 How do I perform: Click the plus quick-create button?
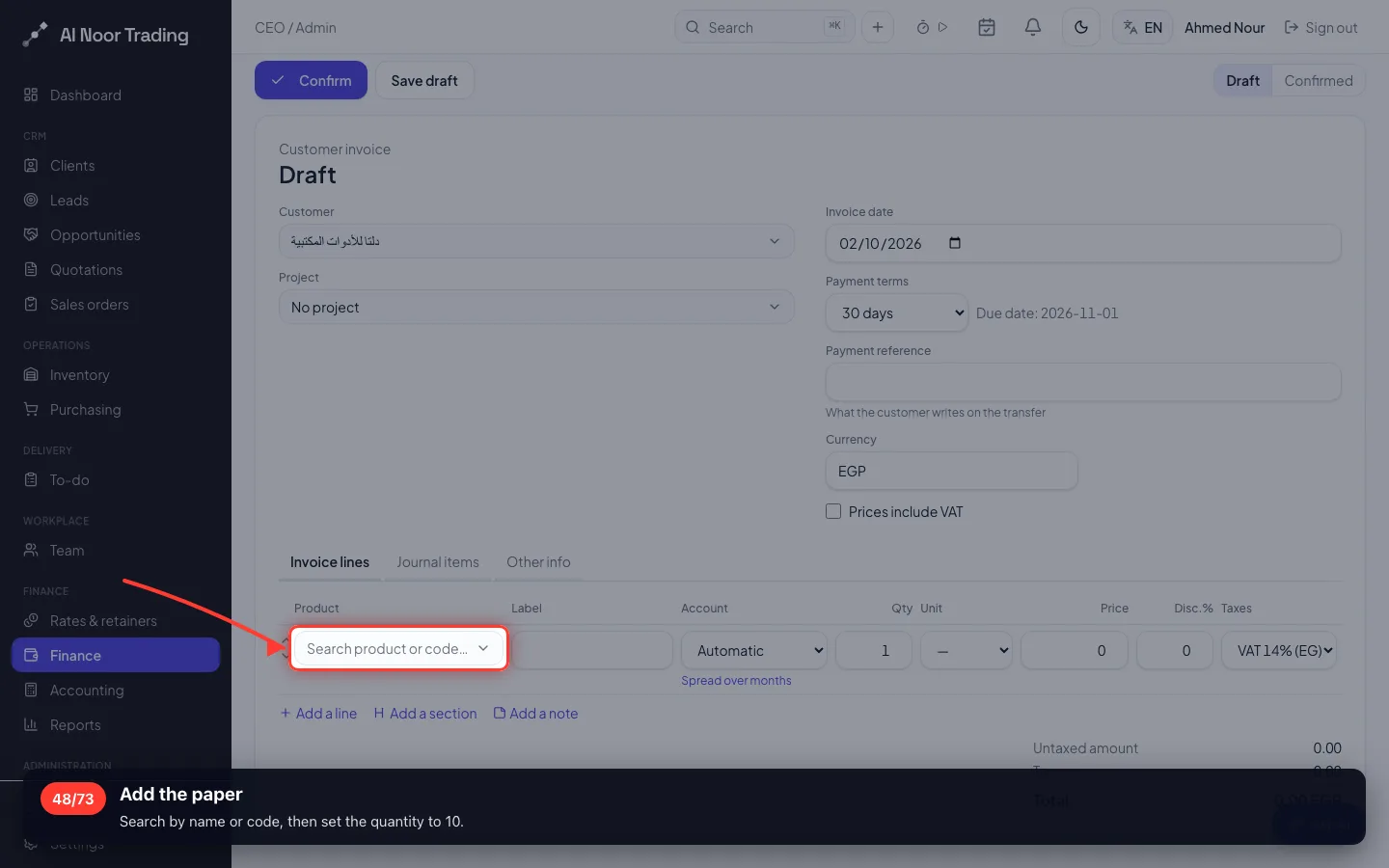coord(878,27)
